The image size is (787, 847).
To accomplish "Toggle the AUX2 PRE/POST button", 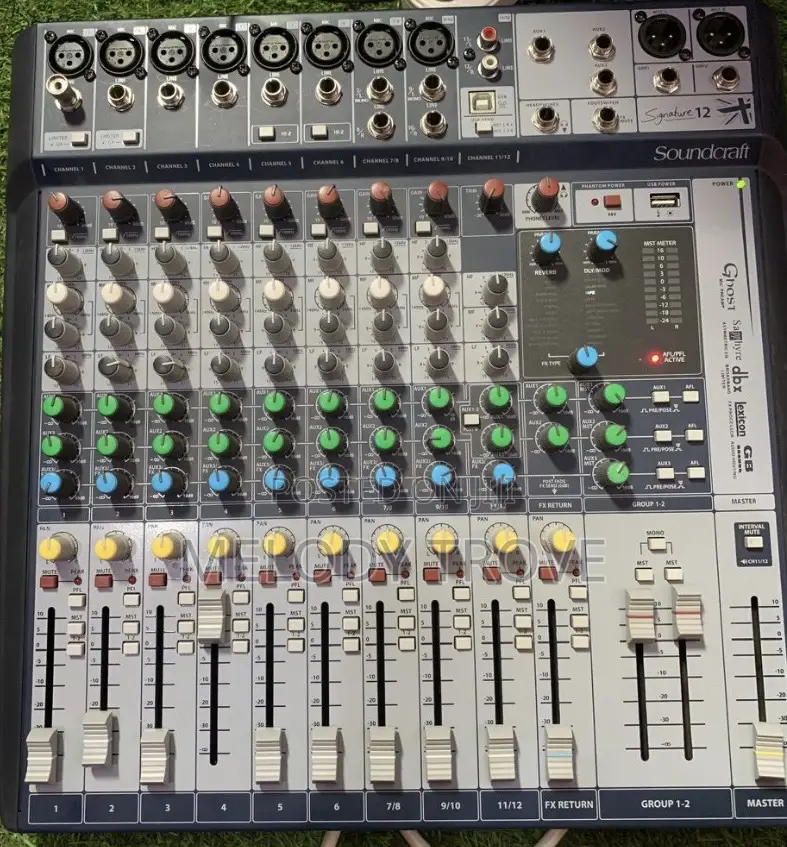I will 663,436.
